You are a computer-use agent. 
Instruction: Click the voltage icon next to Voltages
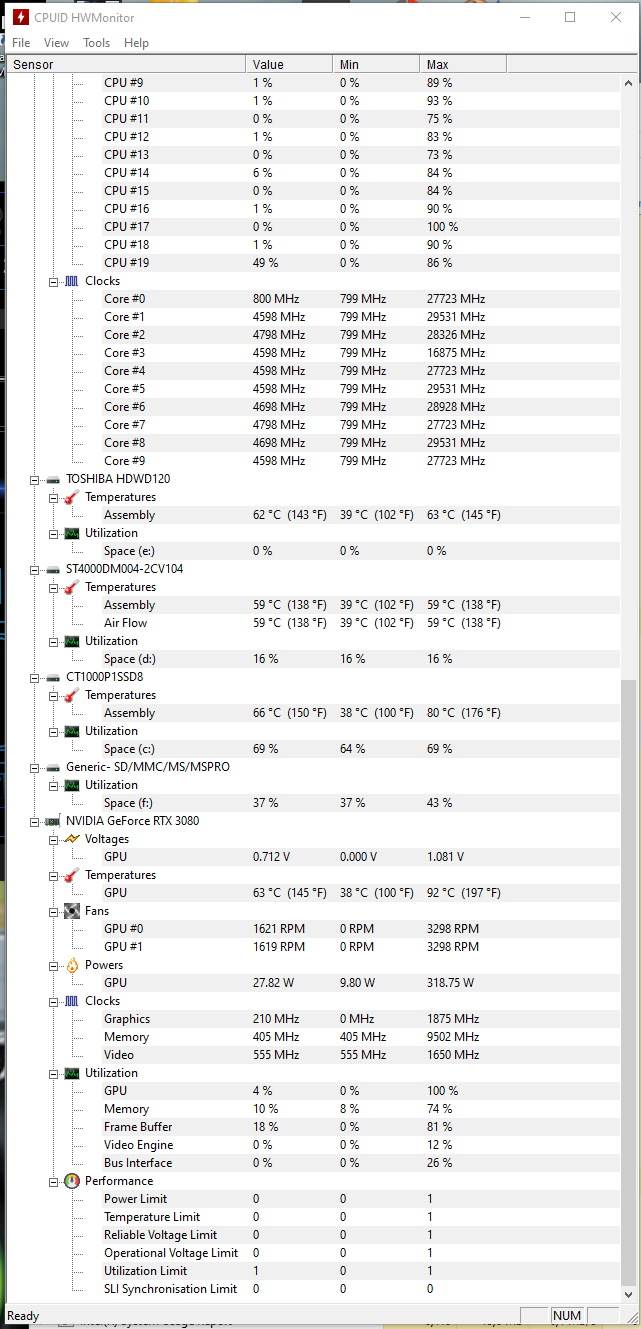pos(72,839)
